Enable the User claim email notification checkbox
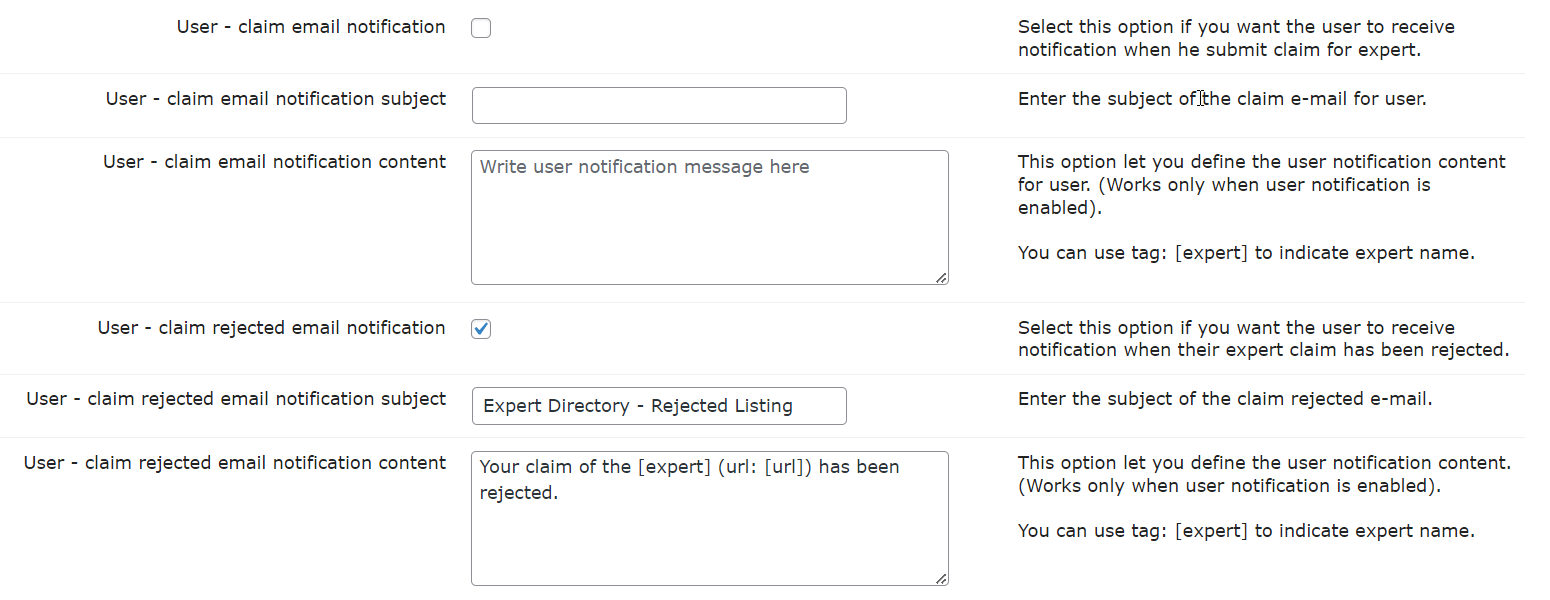 point(481,28)
